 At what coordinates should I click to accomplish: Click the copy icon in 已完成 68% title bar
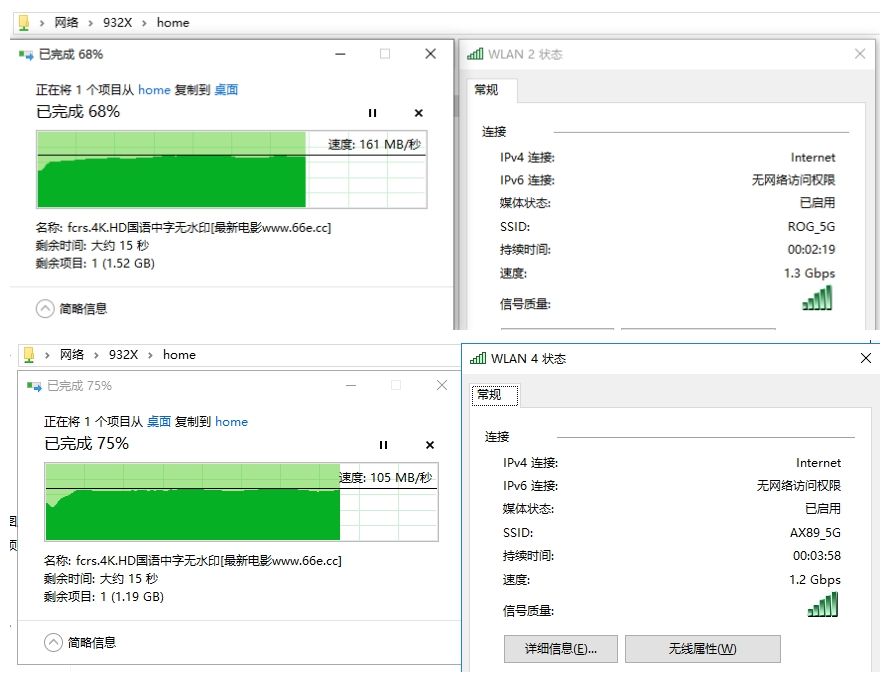[x=26, y=54]
